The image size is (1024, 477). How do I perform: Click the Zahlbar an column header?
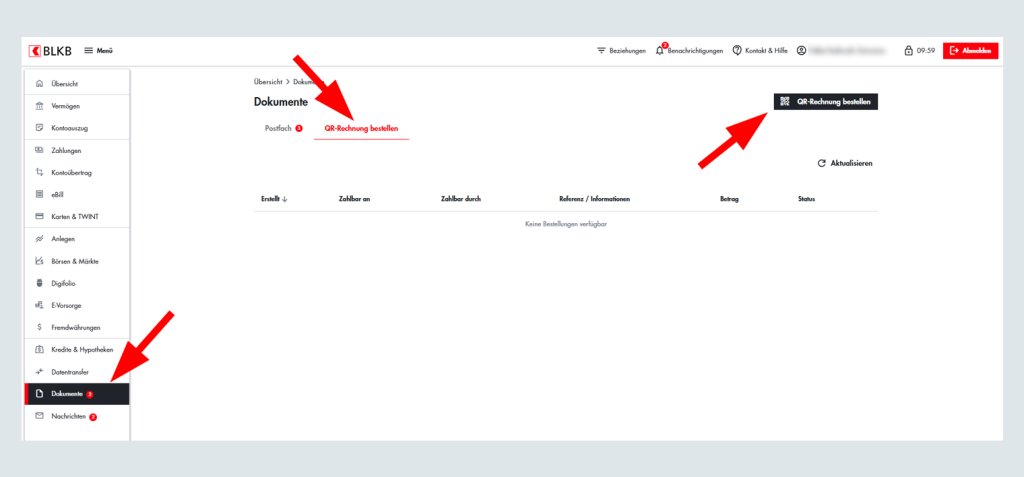pos(355,199)
